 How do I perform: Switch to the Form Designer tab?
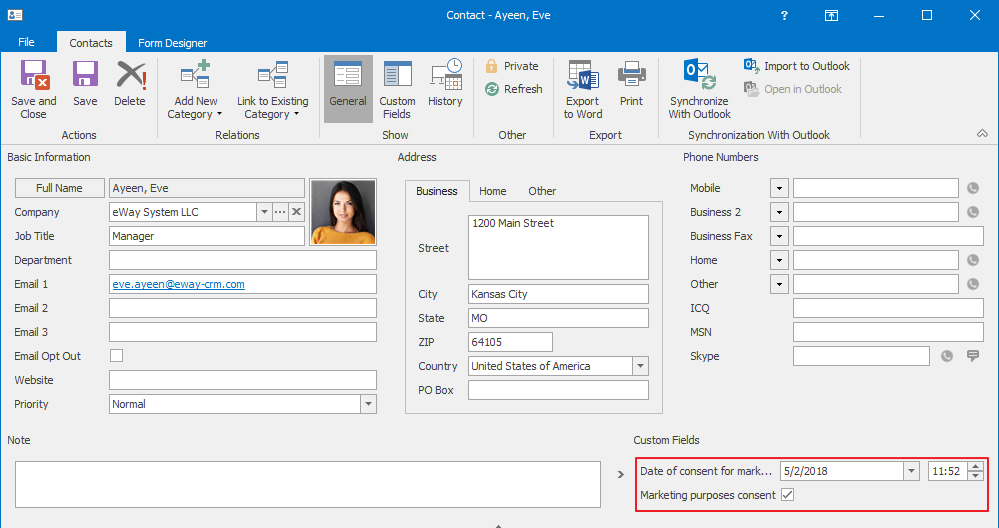pos(173,43)
